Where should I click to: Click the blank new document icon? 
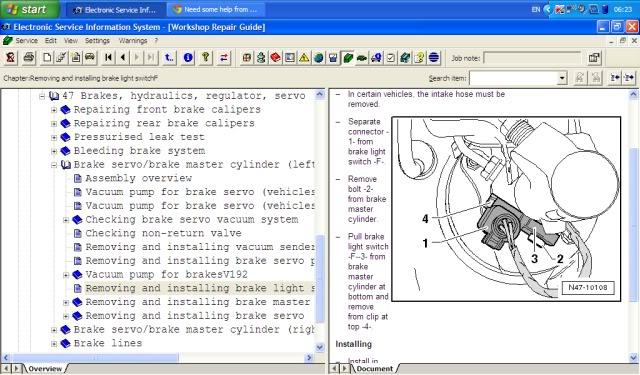(47, 58)
